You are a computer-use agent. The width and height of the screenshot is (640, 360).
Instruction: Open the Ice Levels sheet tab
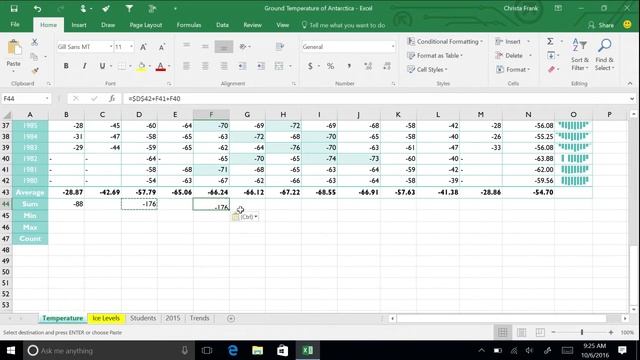click(x=106, y=318)
